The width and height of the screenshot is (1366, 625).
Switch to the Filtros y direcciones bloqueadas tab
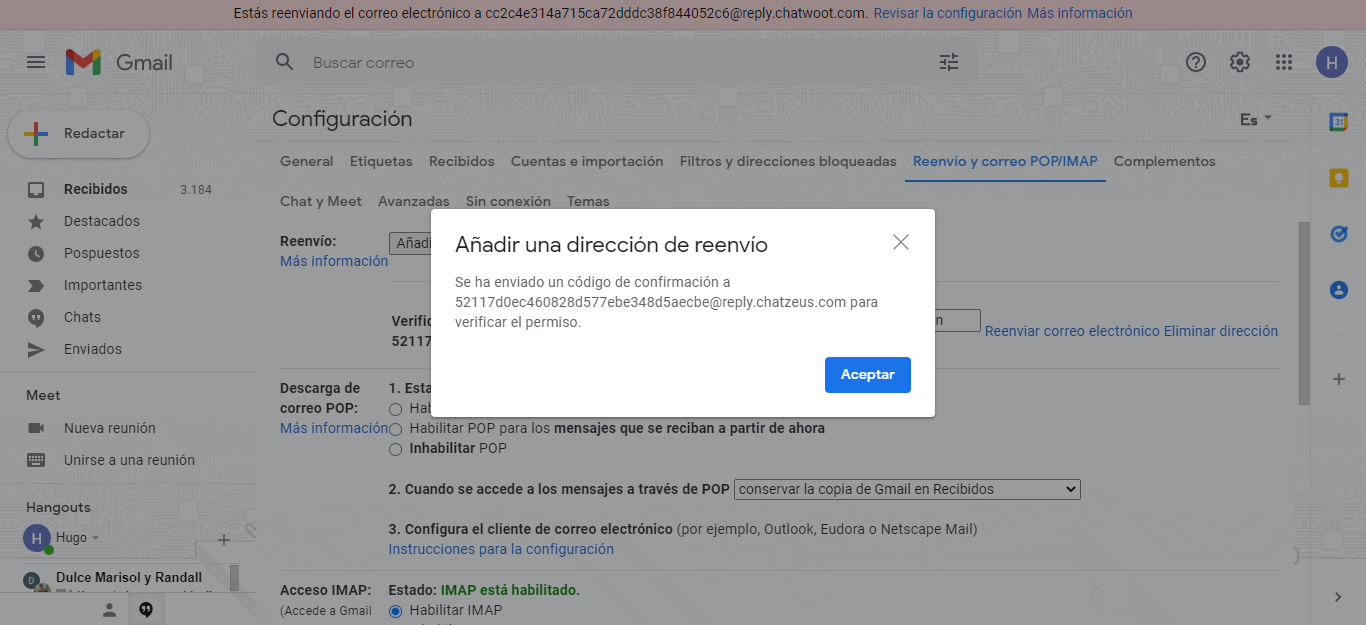click(788, 162)
